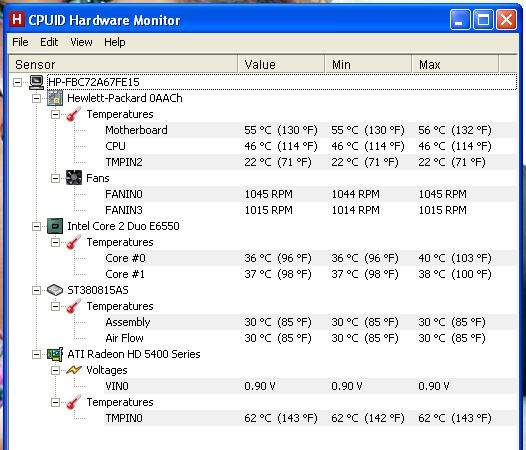Click thermometer icon under ATI Radeon HD 5400
This screenshot has height=450, width=526.
74,402
